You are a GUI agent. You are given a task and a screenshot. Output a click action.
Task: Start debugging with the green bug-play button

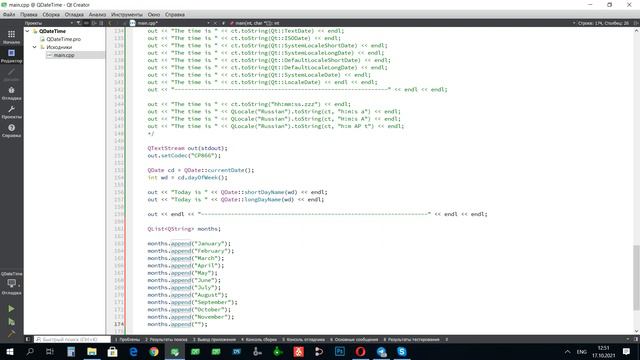tap(11, 322)
